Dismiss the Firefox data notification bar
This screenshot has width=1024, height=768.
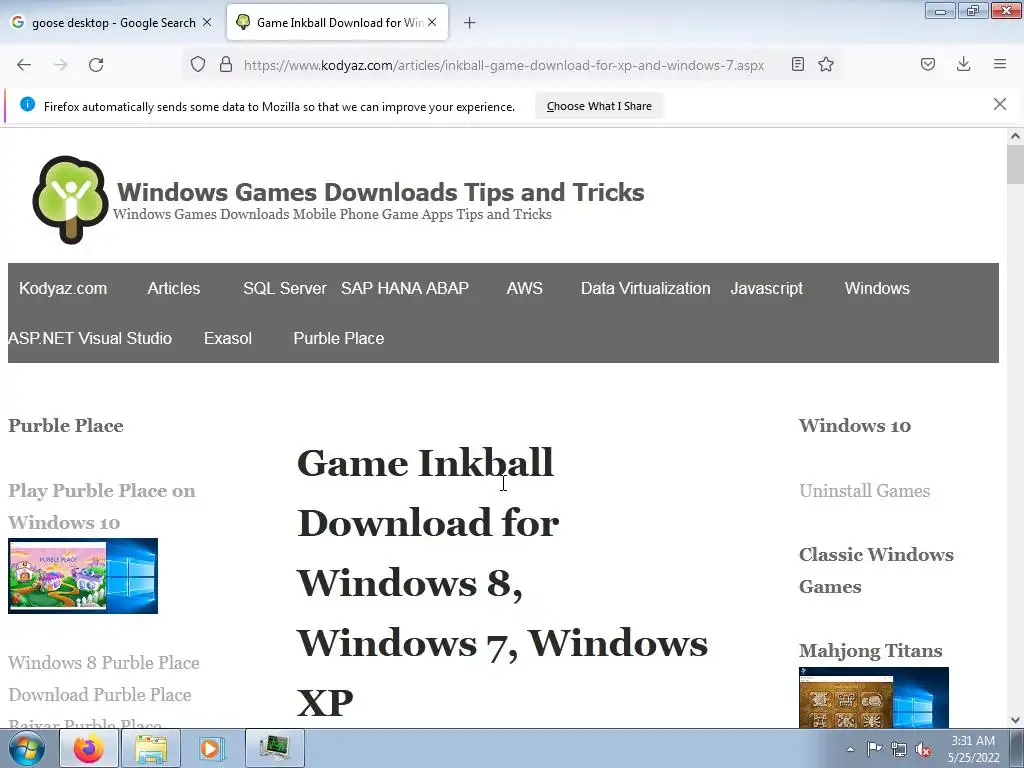point(1000,104)
